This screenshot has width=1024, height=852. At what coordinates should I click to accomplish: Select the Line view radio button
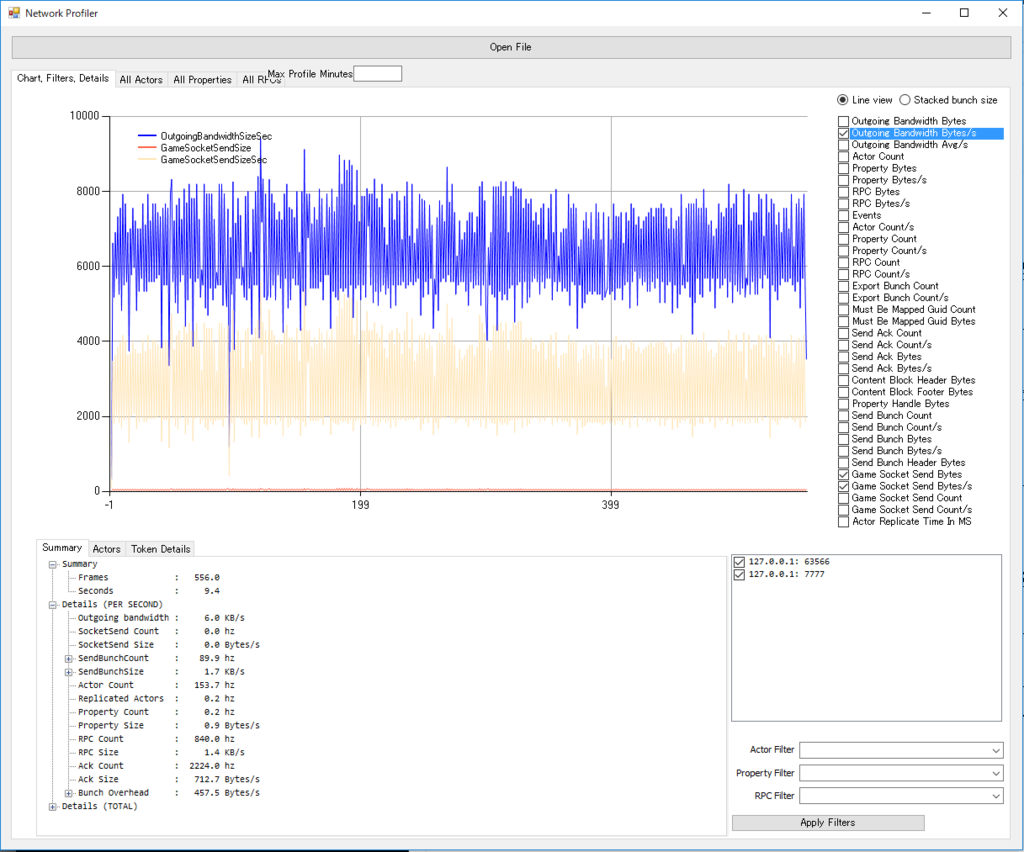(842, 100)
